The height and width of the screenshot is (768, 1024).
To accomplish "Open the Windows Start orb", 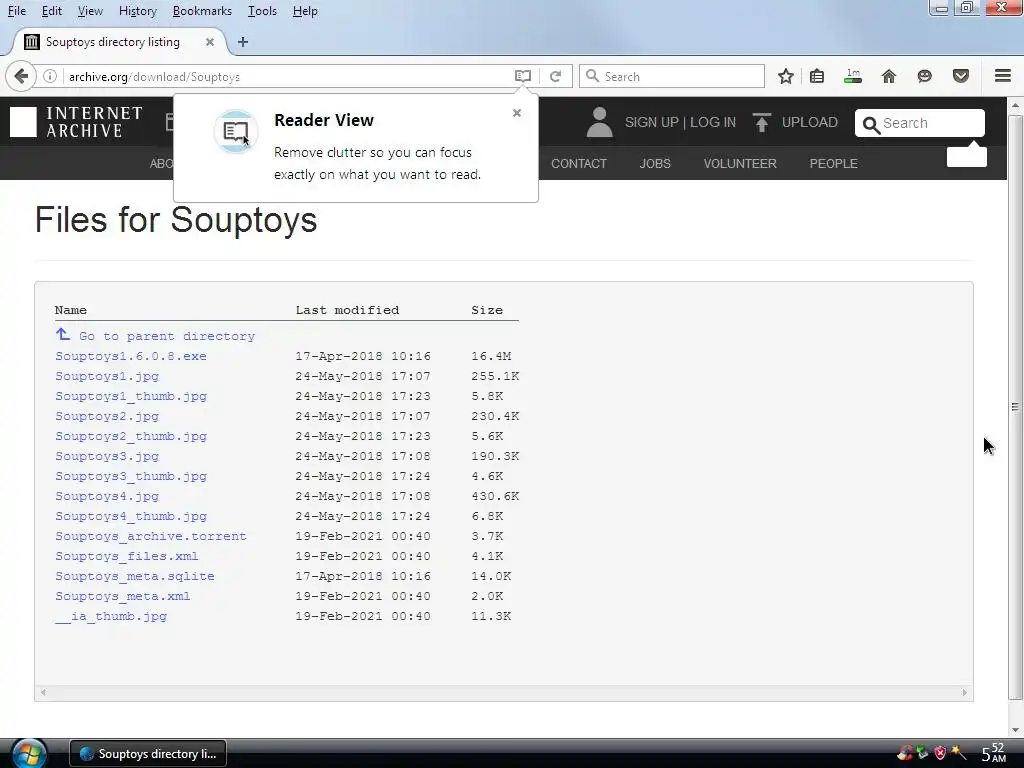I will click(x=28, y=754).
